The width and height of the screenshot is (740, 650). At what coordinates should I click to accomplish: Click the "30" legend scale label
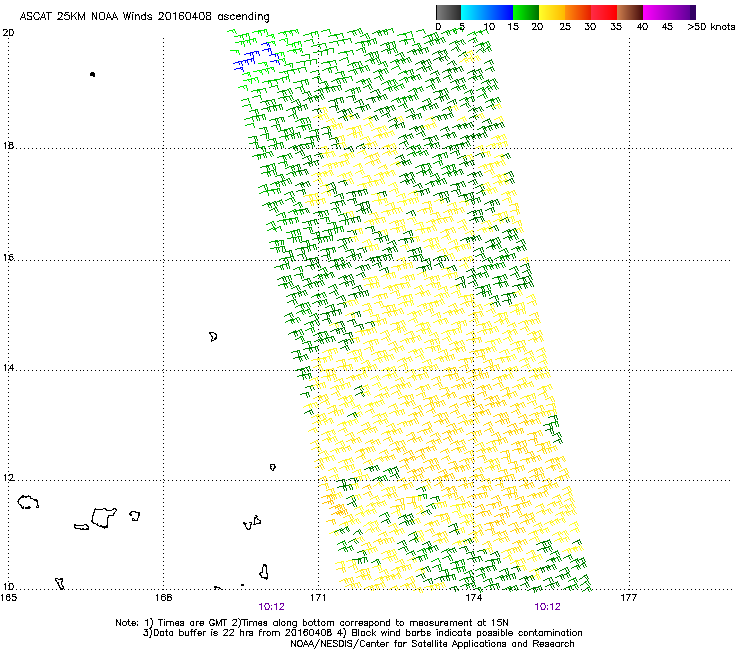590,27
